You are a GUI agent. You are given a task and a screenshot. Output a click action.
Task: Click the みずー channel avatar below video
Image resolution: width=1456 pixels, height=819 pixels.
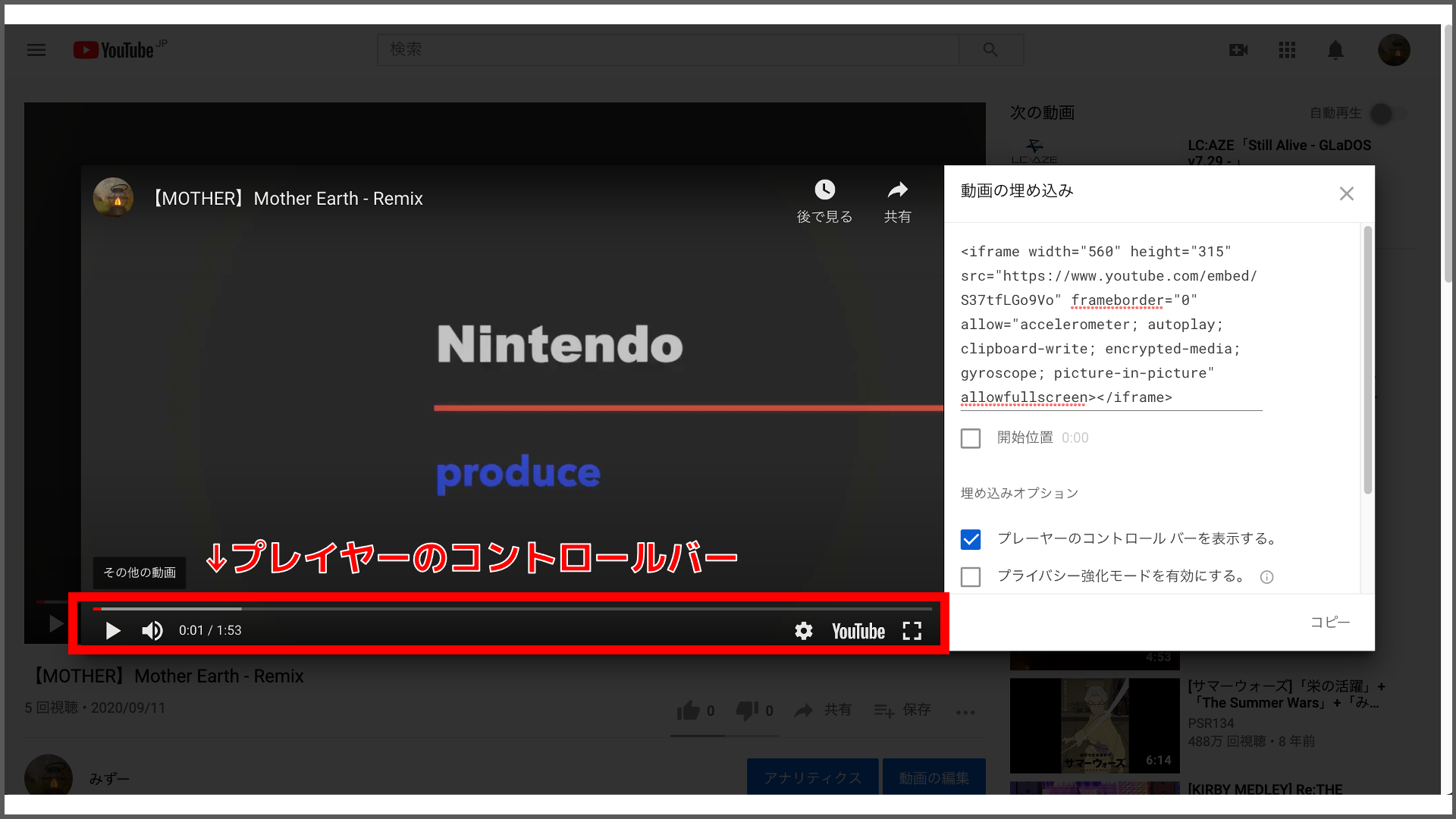49,775
